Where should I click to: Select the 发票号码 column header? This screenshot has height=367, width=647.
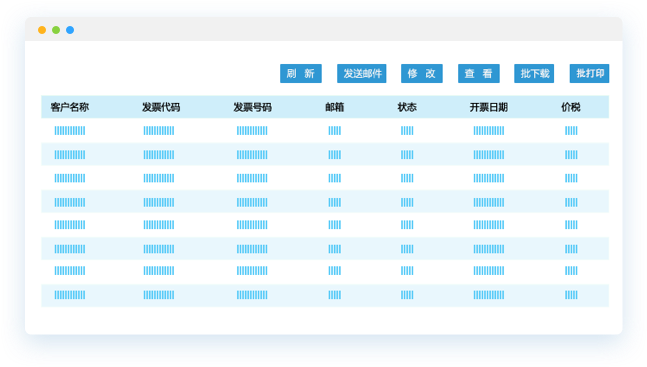coord(252,107)
